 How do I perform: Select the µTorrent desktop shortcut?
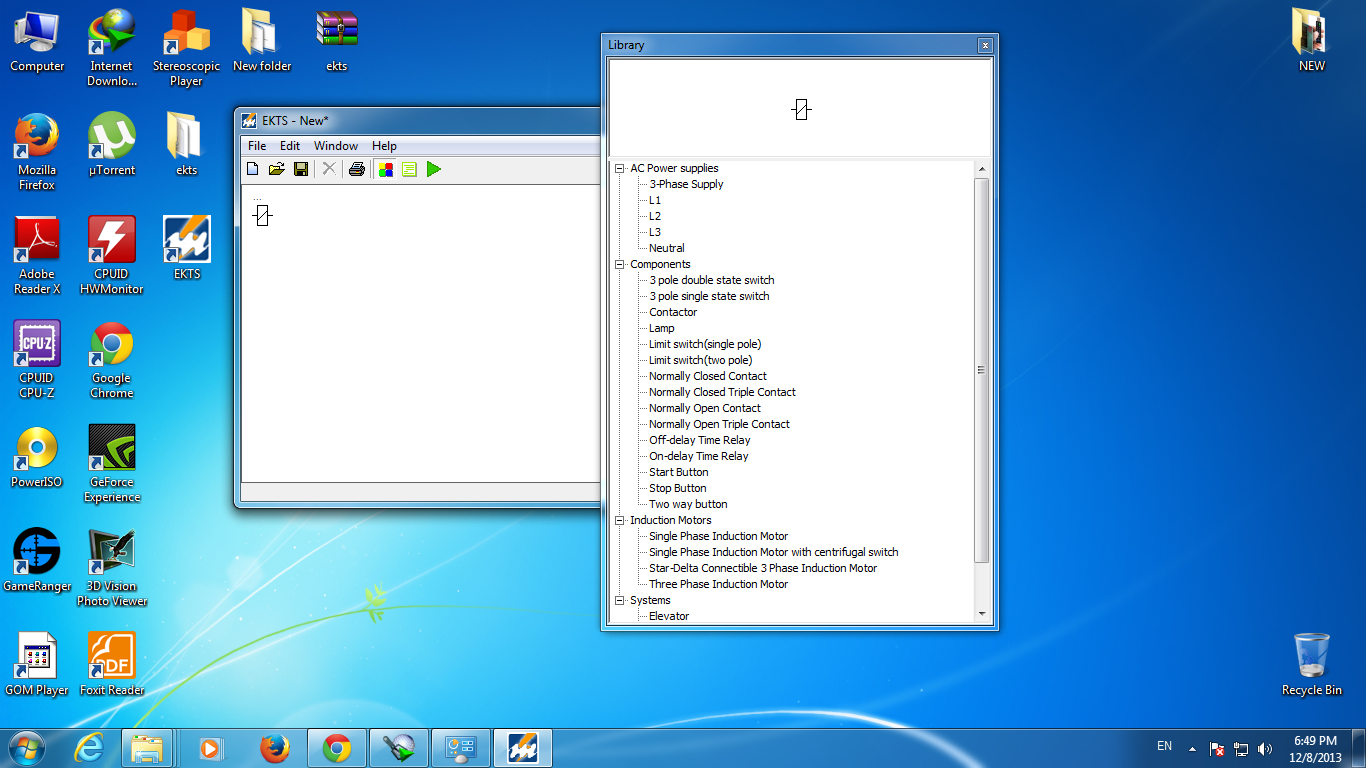[x=112, y=144]
